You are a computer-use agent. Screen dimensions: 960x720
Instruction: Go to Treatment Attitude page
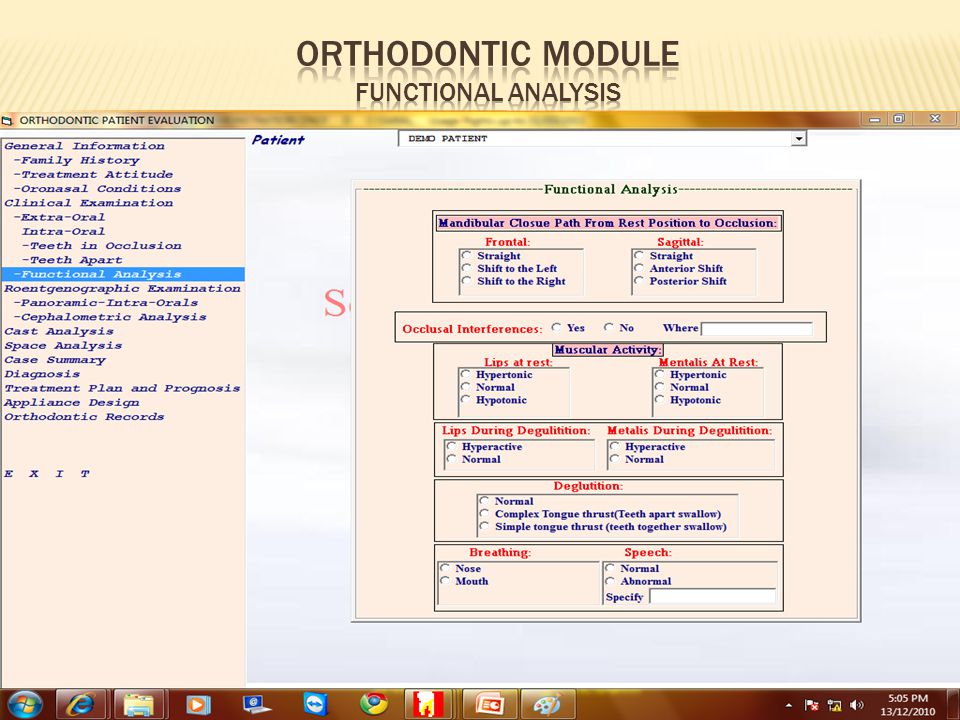[93, 174]
